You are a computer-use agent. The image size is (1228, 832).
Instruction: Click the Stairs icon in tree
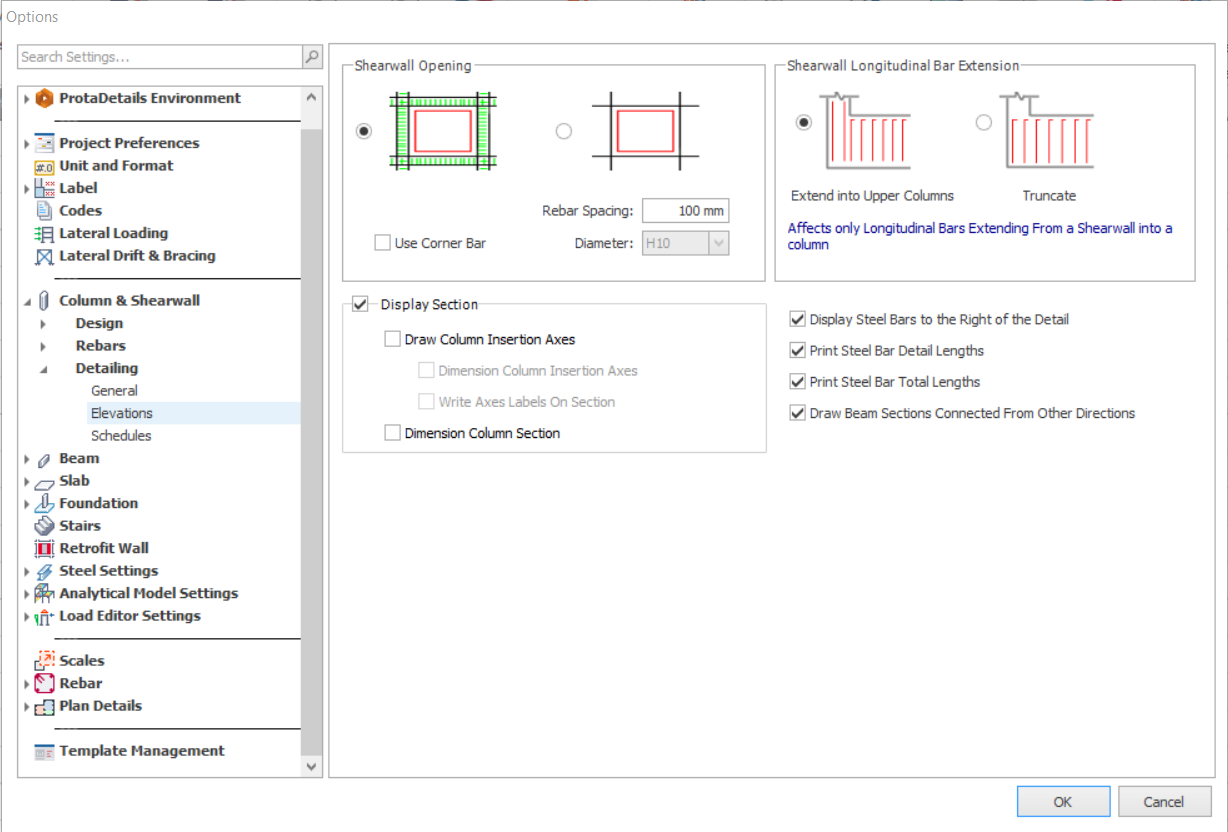(x=44, y=526)
